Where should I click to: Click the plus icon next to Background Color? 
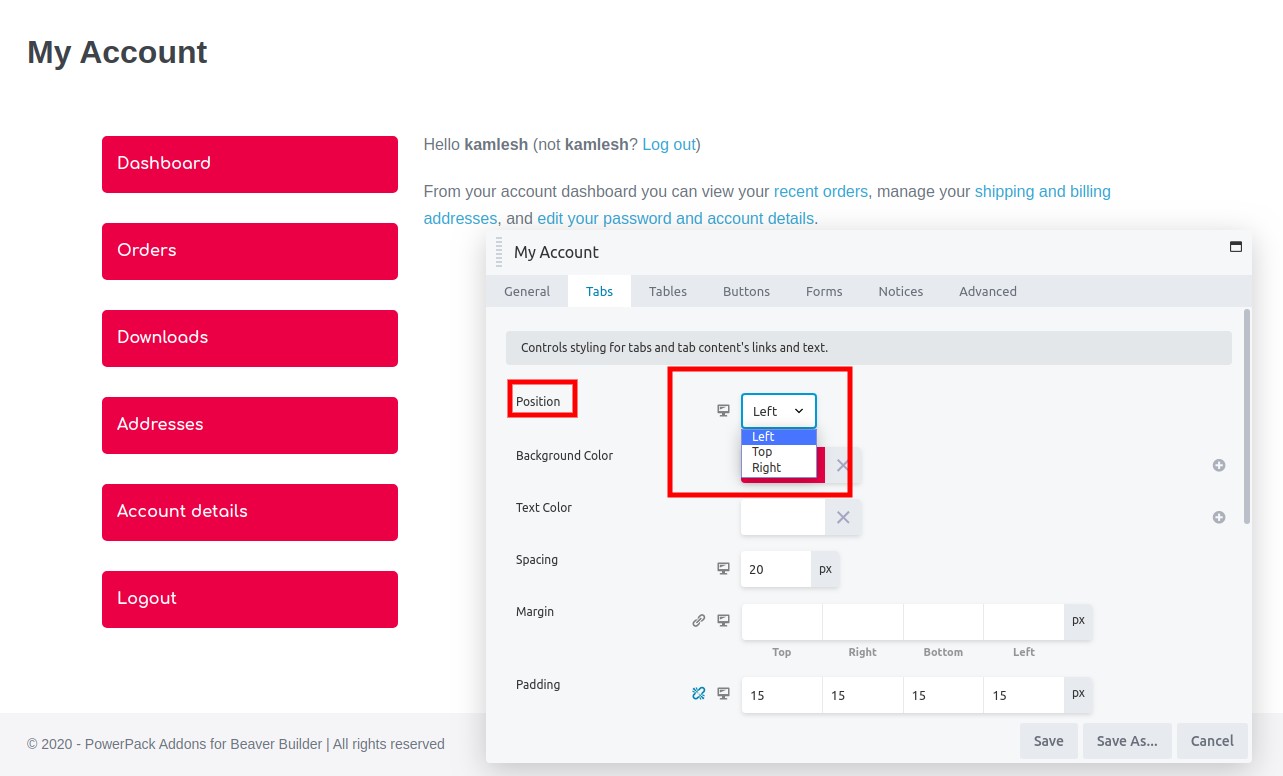[1219, 465]
